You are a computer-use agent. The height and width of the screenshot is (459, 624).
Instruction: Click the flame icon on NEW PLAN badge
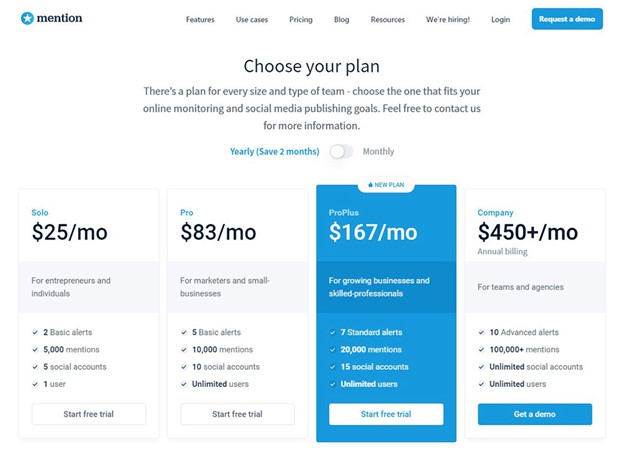click(370, 185)
